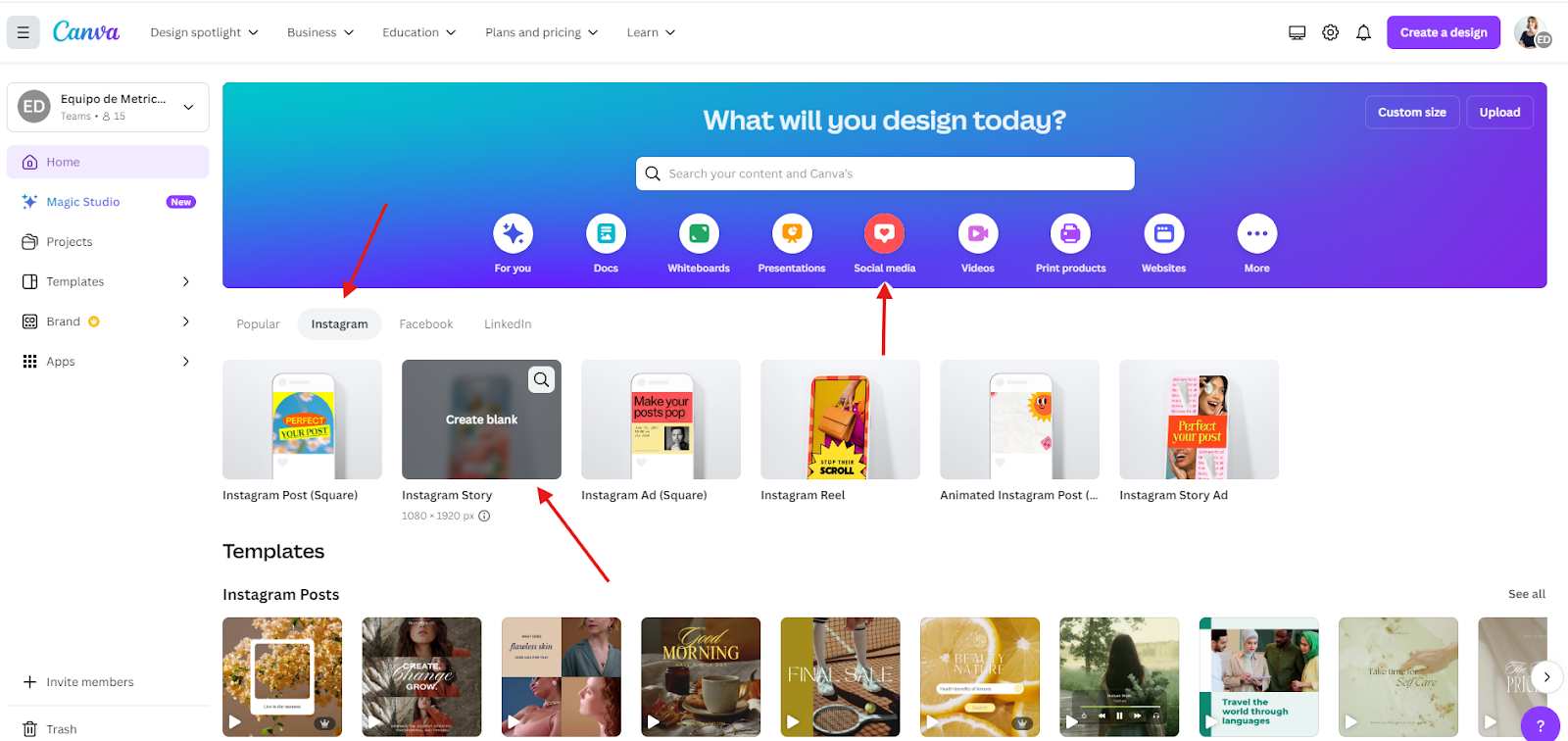Select the Presentations category icon

[x=792, y=233]
